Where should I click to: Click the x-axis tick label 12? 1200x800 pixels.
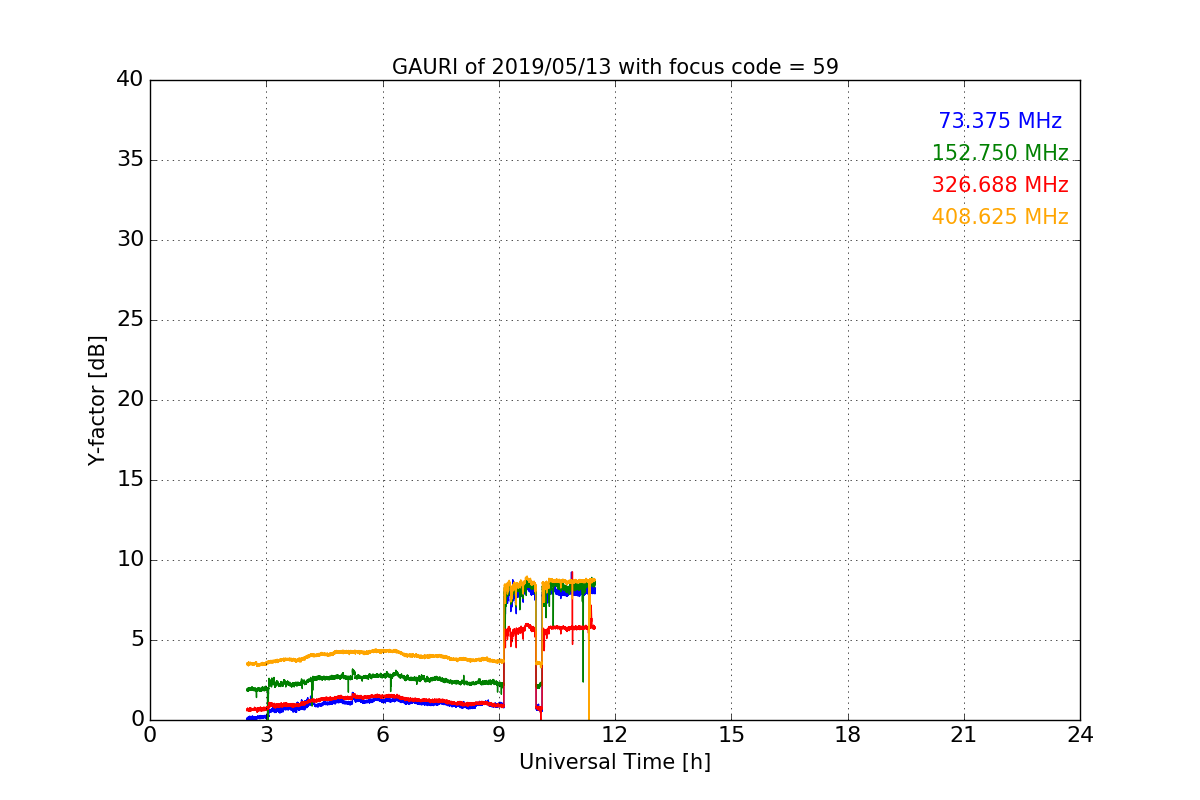coord(615,735)
